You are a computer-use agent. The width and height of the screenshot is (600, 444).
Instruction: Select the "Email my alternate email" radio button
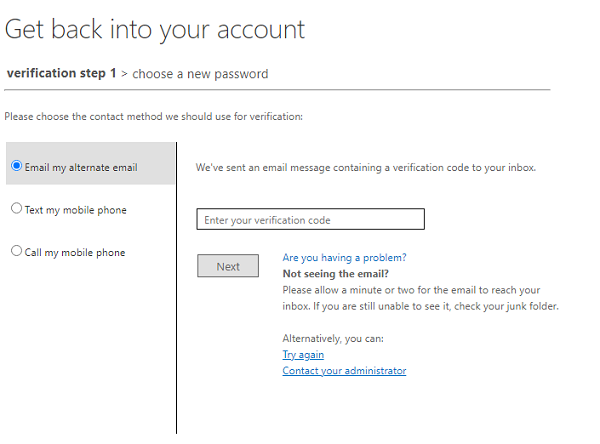tap(16, 167)
